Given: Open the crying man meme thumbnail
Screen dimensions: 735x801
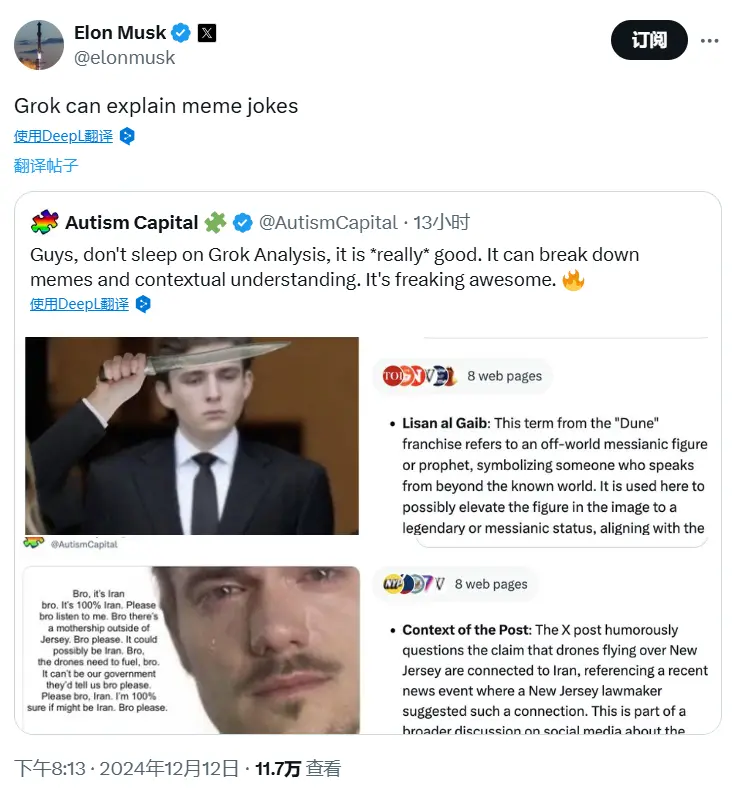Looking at the screenshot, I should (x=192, y=650).
